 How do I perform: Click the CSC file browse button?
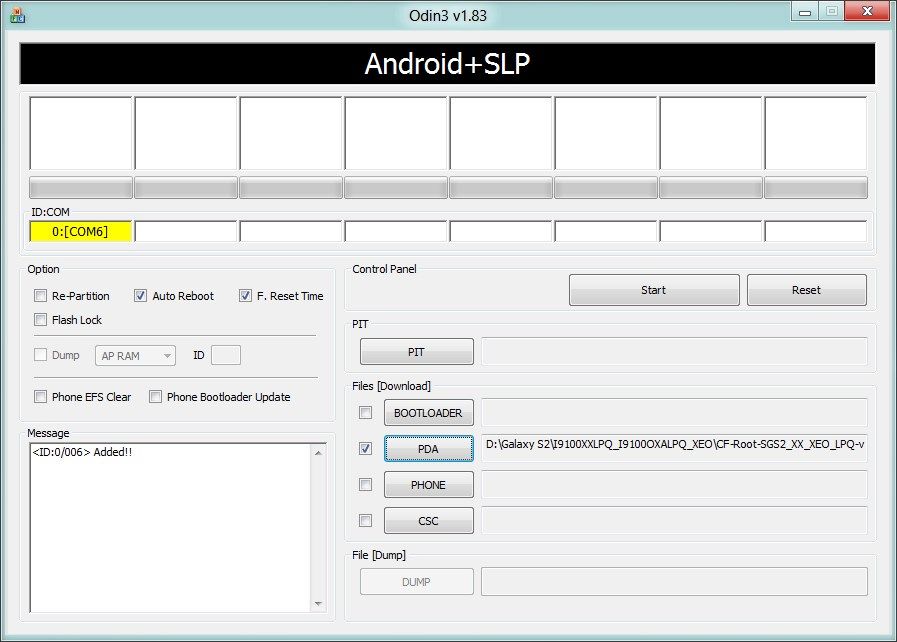(428, 520)
